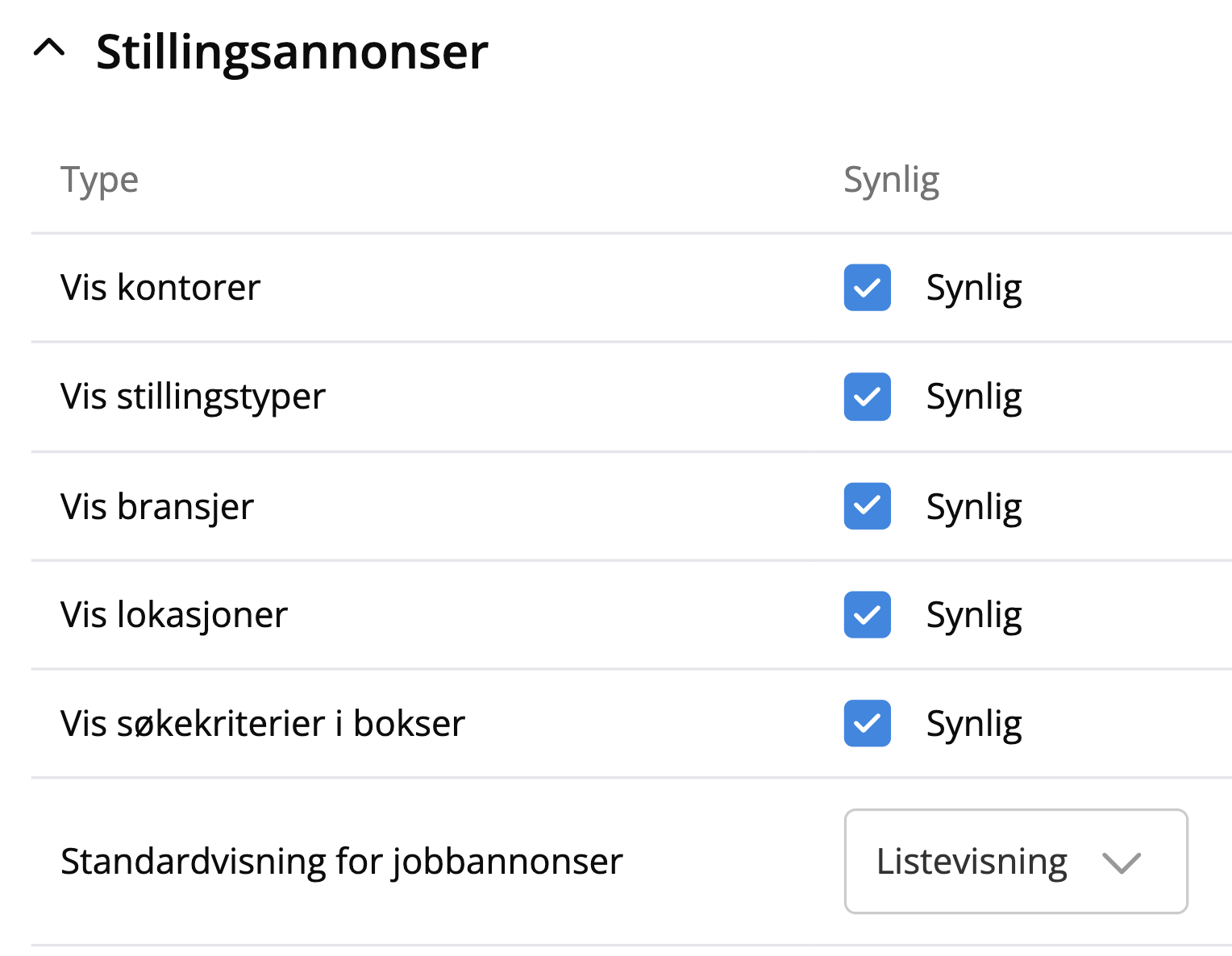Toggle Vis søkekriterier i bokser checkbox

[867, 724]
